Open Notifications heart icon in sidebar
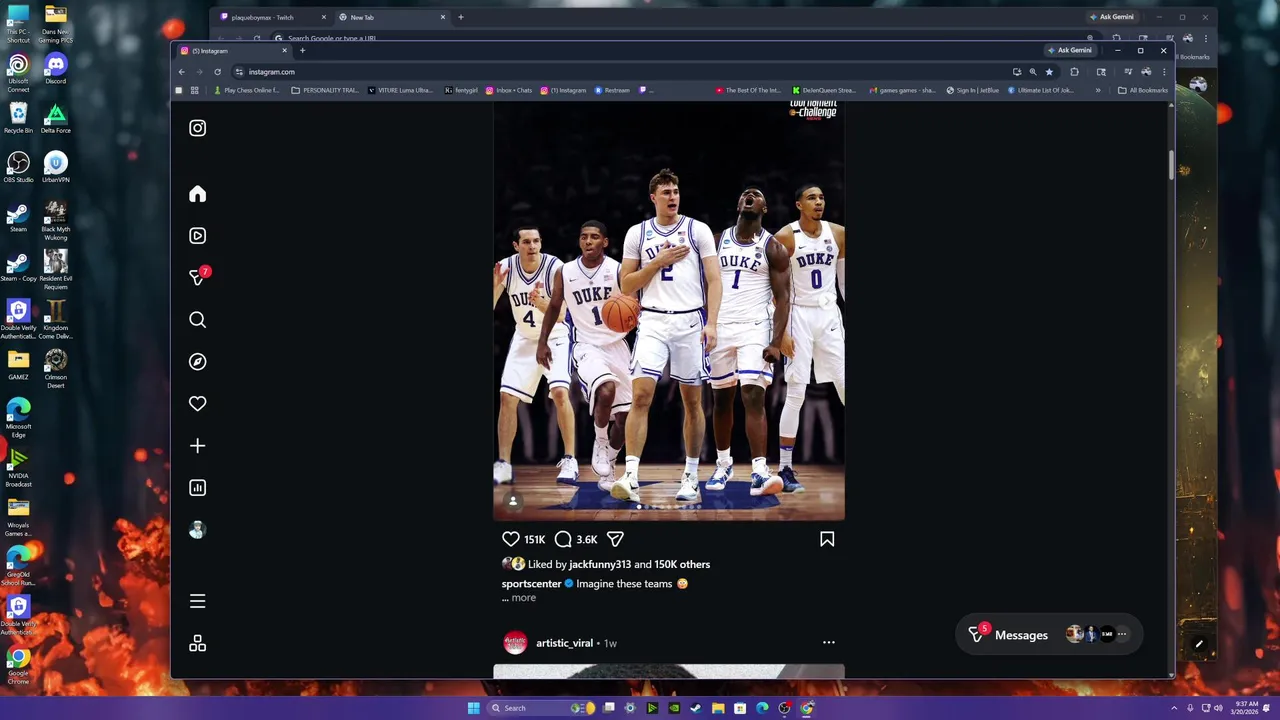 (197, 404)
